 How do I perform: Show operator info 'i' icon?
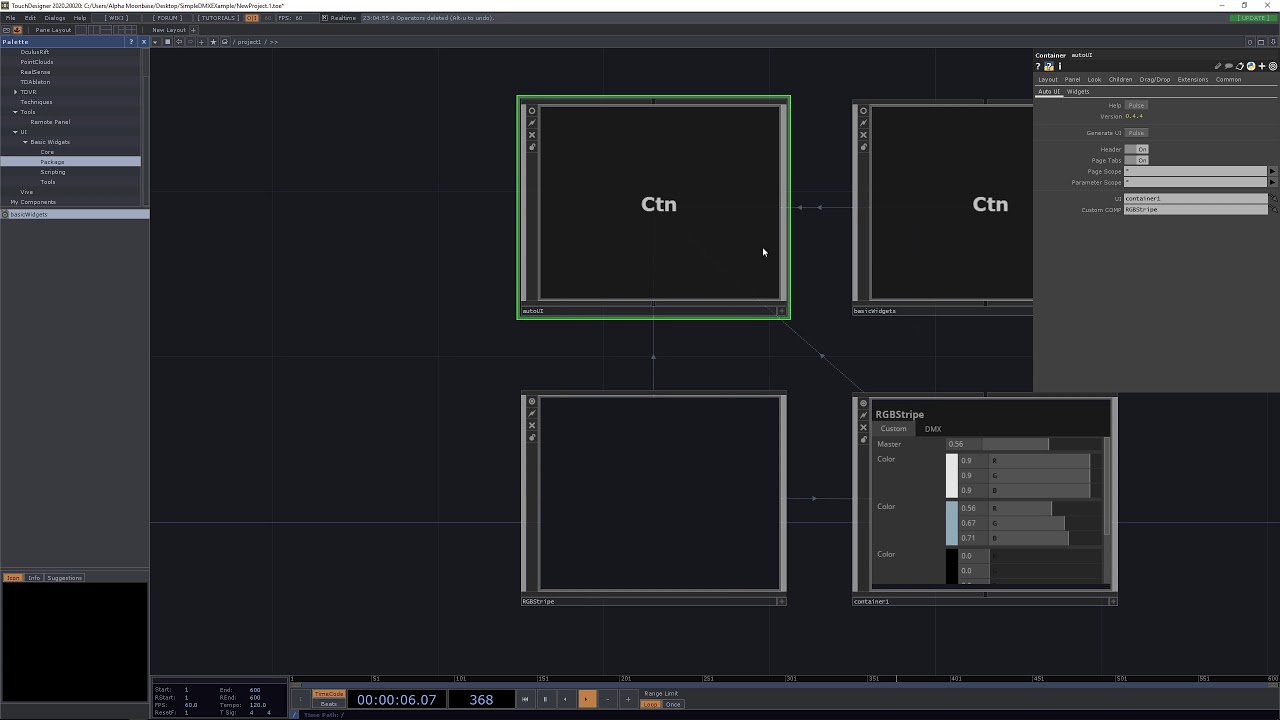(x=1060, y=67)
